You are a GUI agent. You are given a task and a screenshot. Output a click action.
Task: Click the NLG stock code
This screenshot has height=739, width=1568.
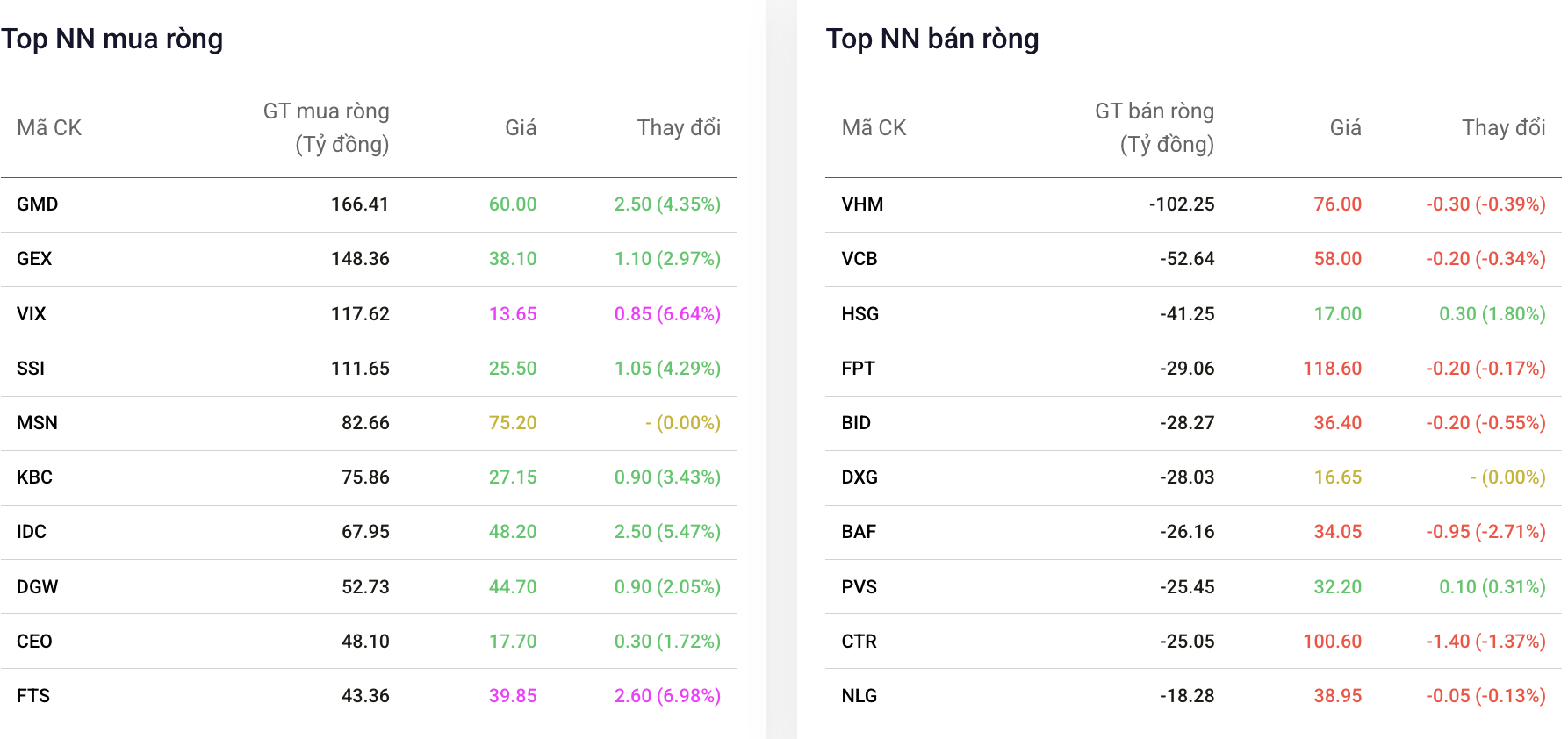pyautogui.click(x=859, y=696)
